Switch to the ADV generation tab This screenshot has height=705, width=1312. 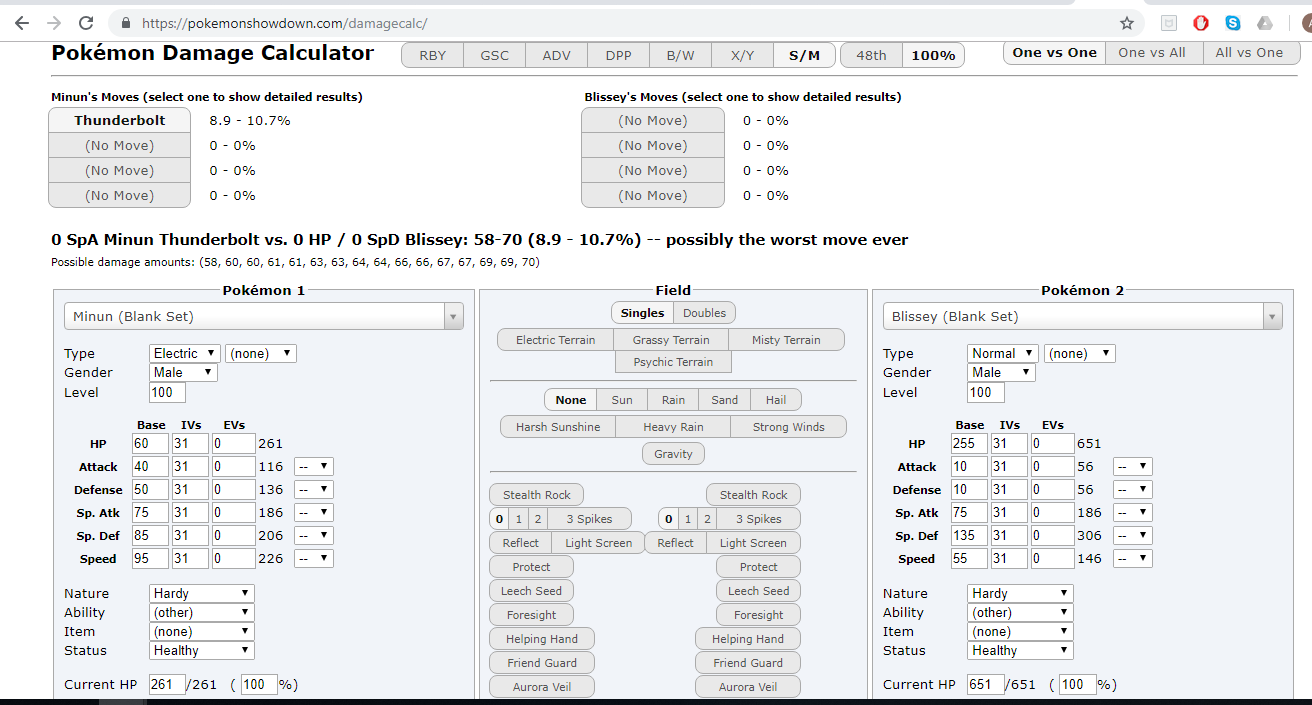(x=557, y=56)
